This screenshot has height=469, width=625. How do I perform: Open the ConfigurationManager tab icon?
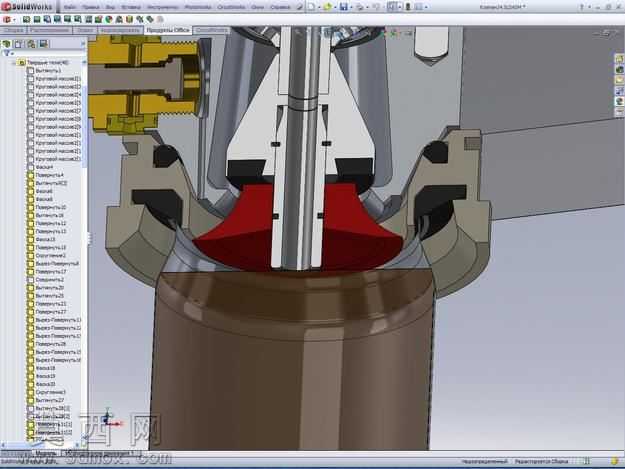(31, 43)
